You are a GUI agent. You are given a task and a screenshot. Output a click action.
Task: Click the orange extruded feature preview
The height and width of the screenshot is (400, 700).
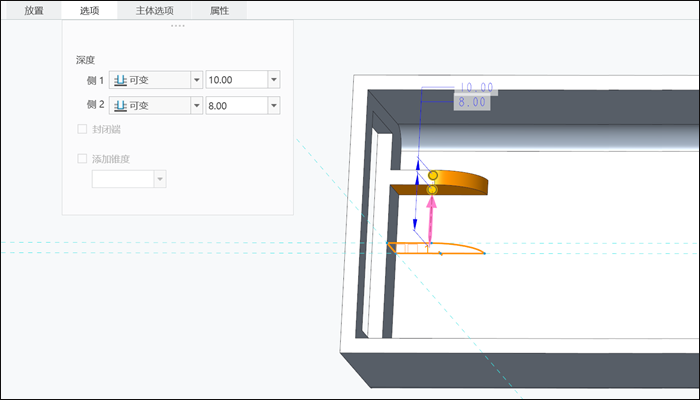tap(460, 183)
